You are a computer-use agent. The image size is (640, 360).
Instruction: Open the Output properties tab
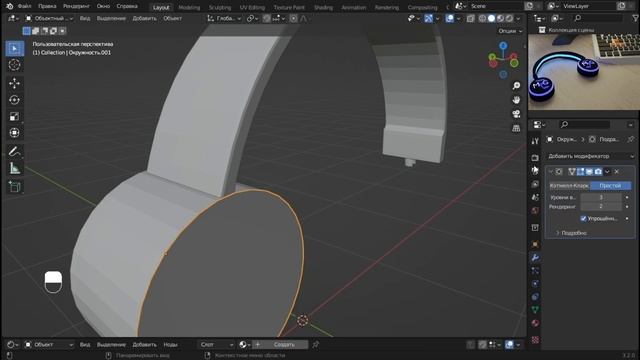pyautogui.click(x=535, y=171)
